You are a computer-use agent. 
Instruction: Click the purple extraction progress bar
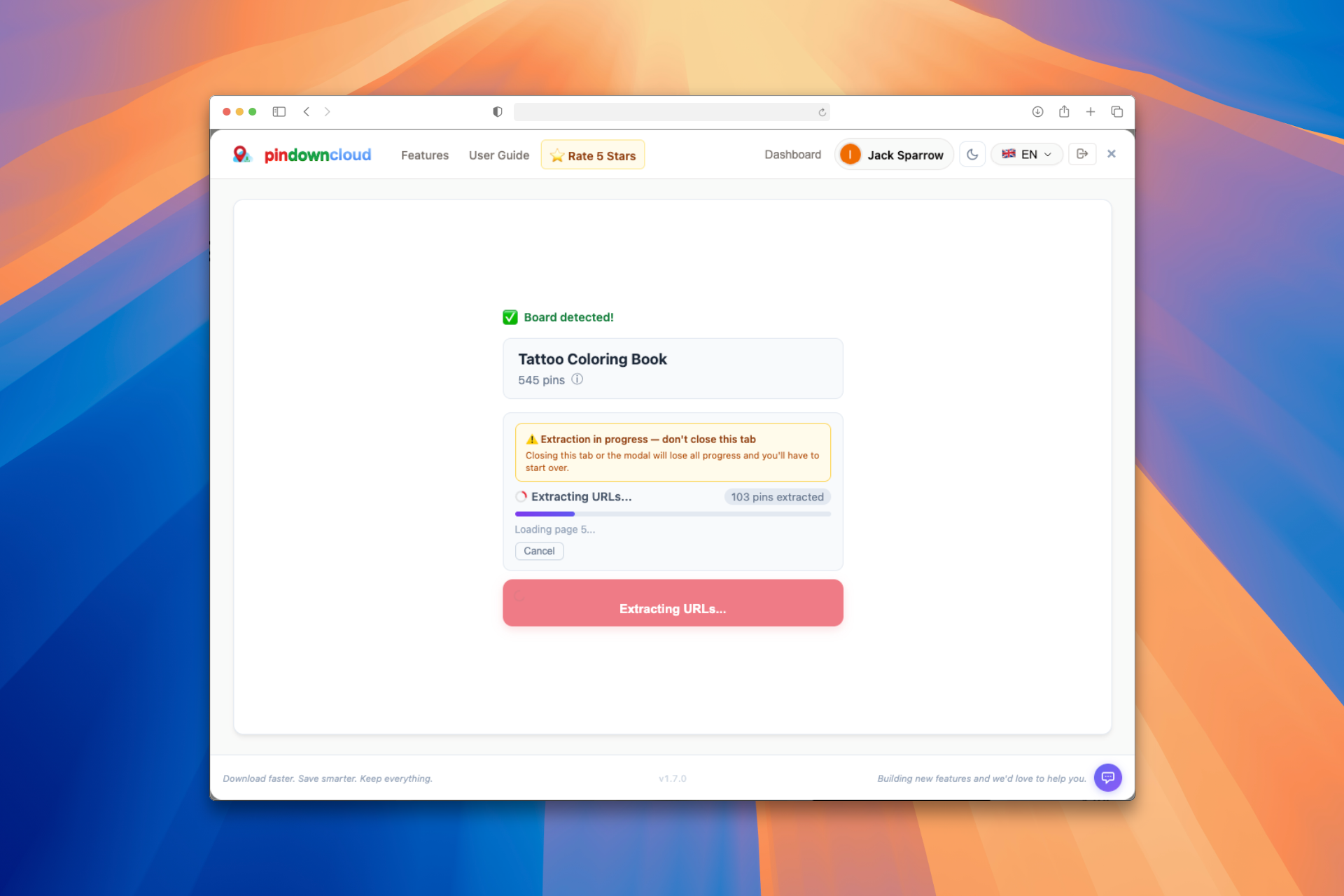(x=545, y=513)
